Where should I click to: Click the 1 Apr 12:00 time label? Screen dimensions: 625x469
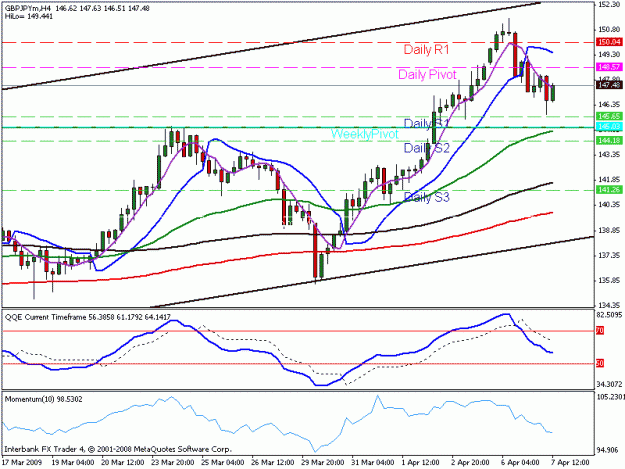pos(421,463)
